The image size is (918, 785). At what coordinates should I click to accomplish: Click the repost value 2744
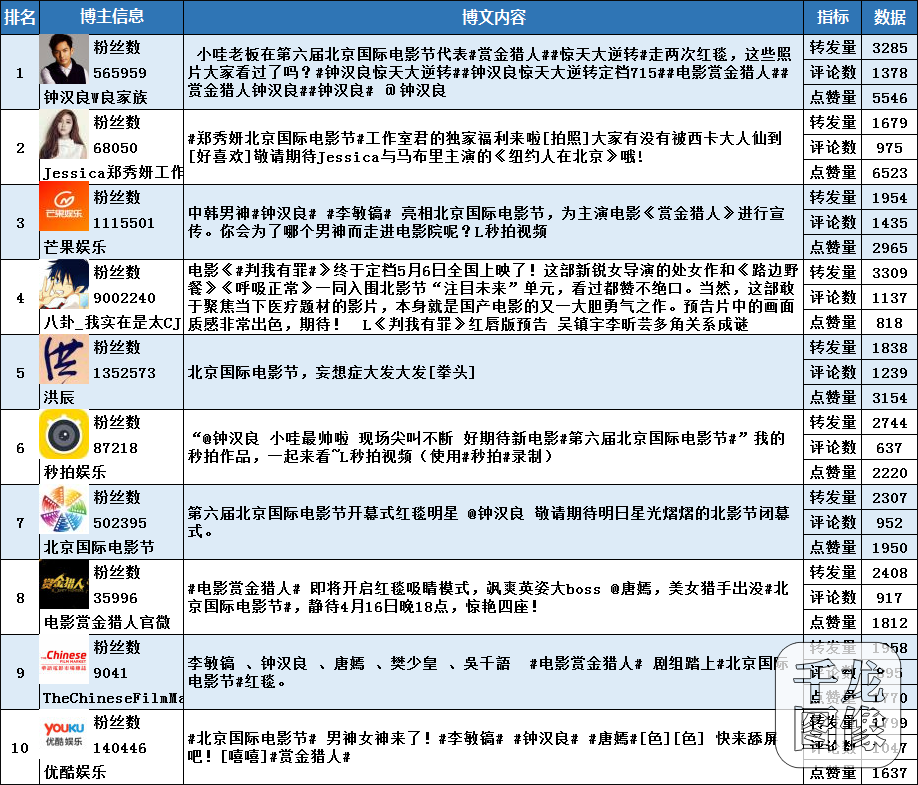[x=889, y=423]
